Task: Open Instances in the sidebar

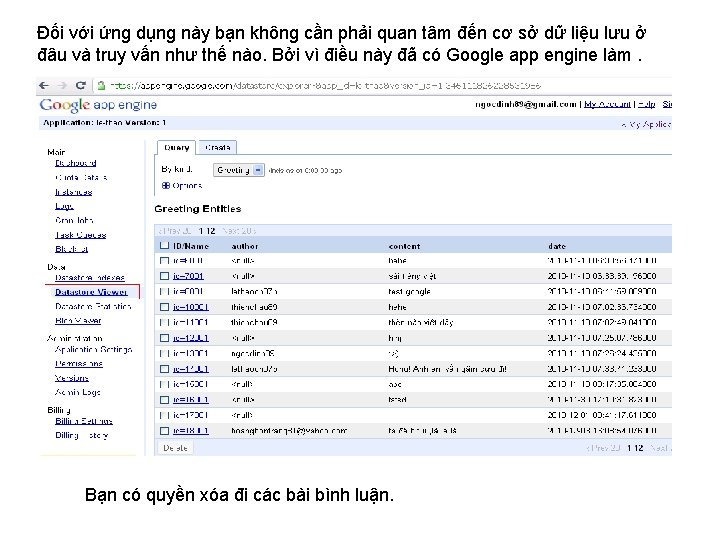Action: (x=73, y=192)
